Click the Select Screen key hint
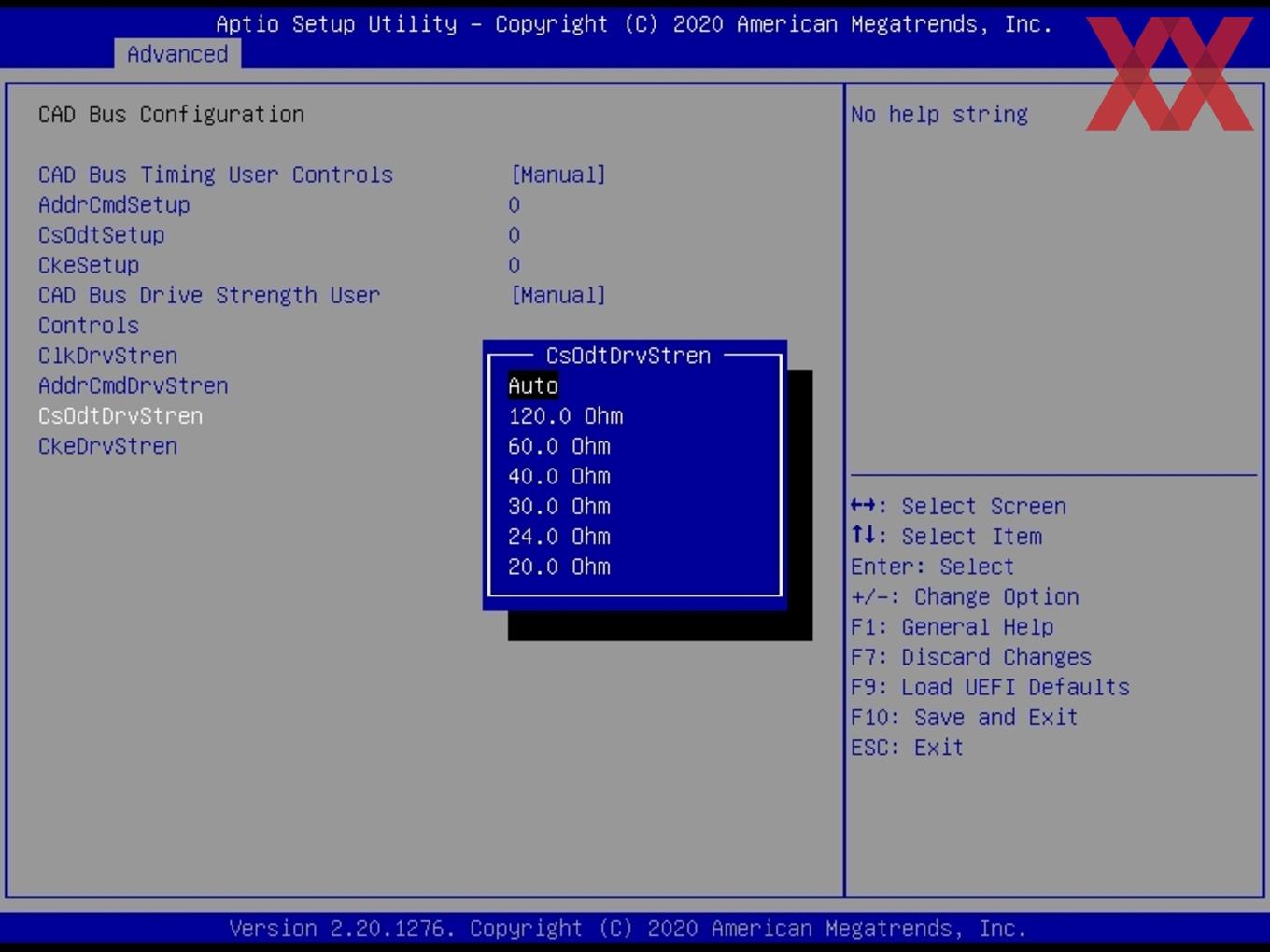The image size is (1270, 952). (958, 506)
